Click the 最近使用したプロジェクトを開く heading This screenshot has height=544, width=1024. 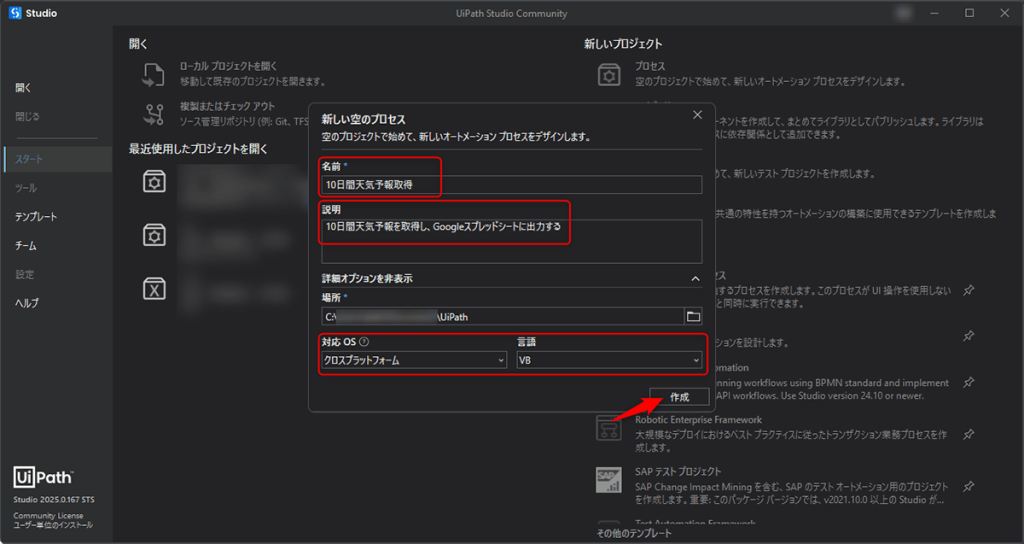[x=198, y=149]
